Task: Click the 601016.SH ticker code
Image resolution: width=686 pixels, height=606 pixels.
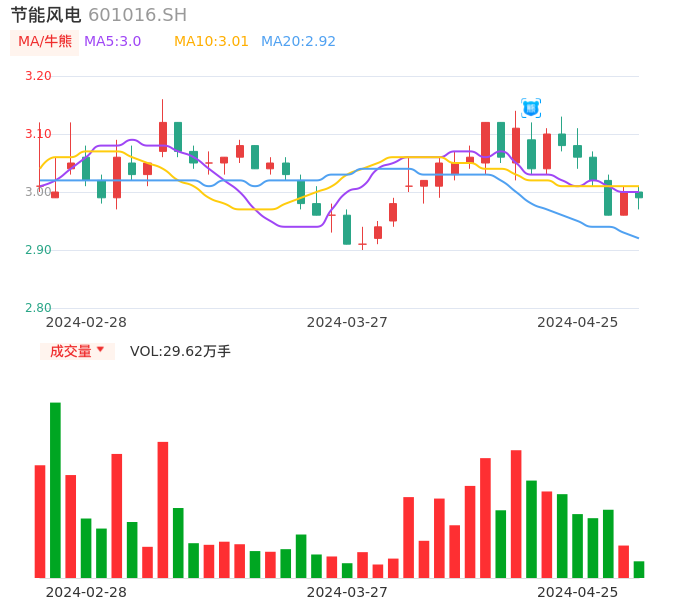Action: (137, 15)
